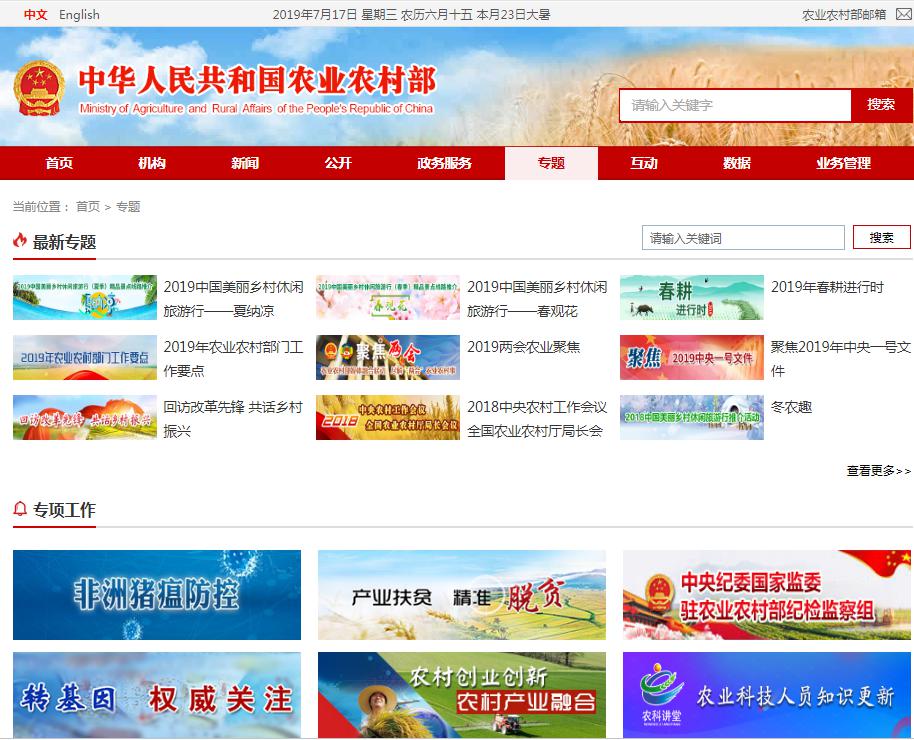
Task: Open 2018中央农村工作会议 text link
Action: coord(537,419)
